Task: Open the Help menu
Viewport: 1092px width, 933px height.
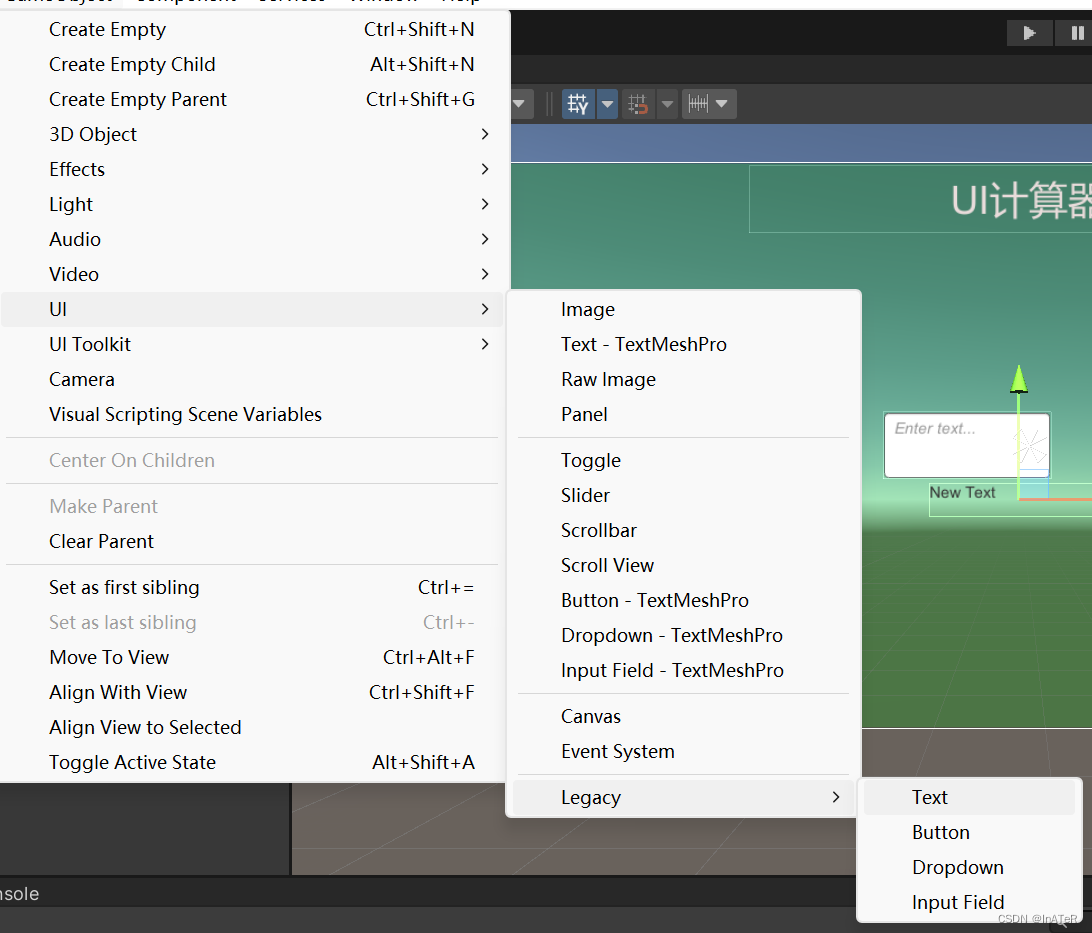Action: click(461, 2)
